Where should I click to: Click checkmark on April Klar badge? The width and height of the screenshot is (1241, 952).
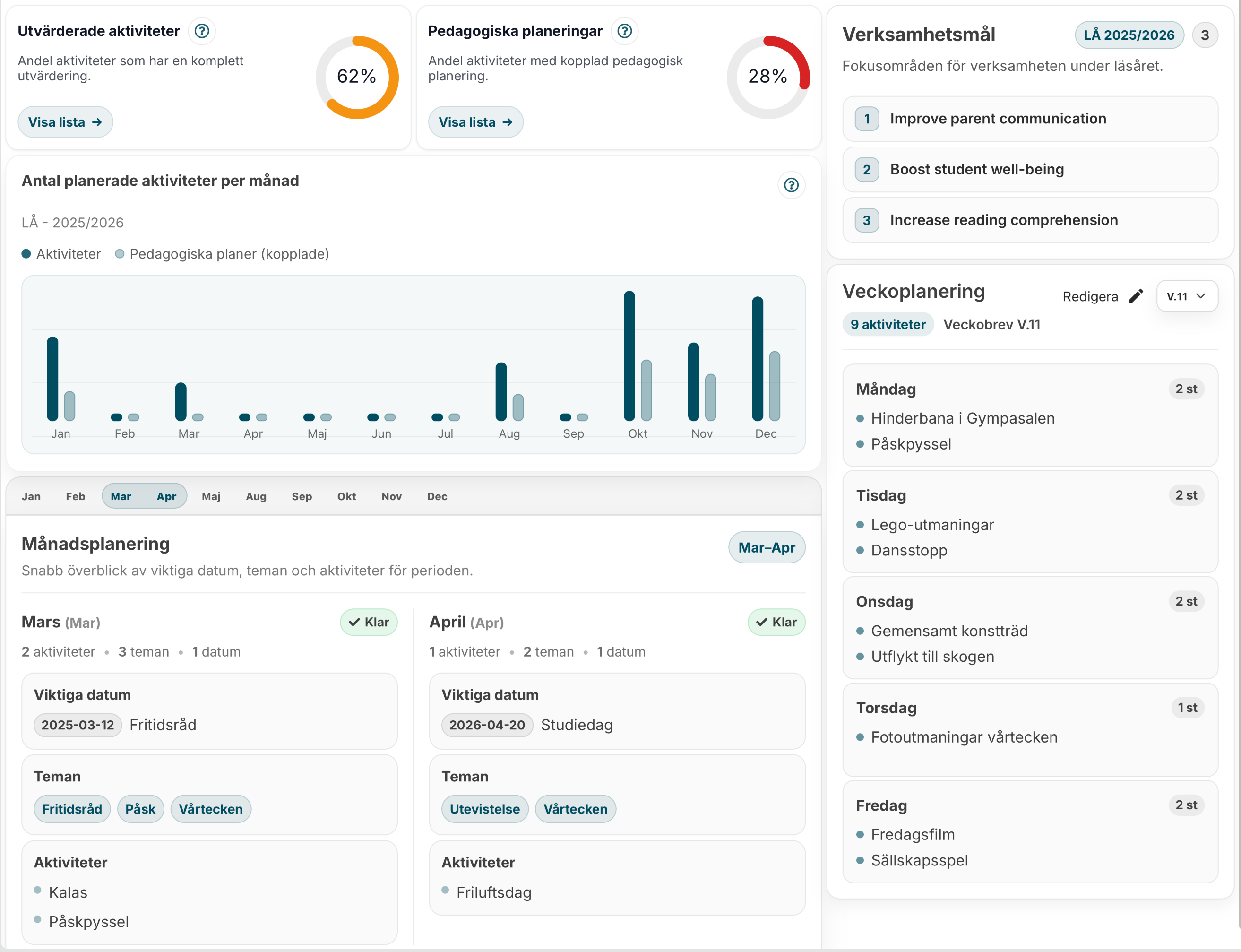point(762,622)
